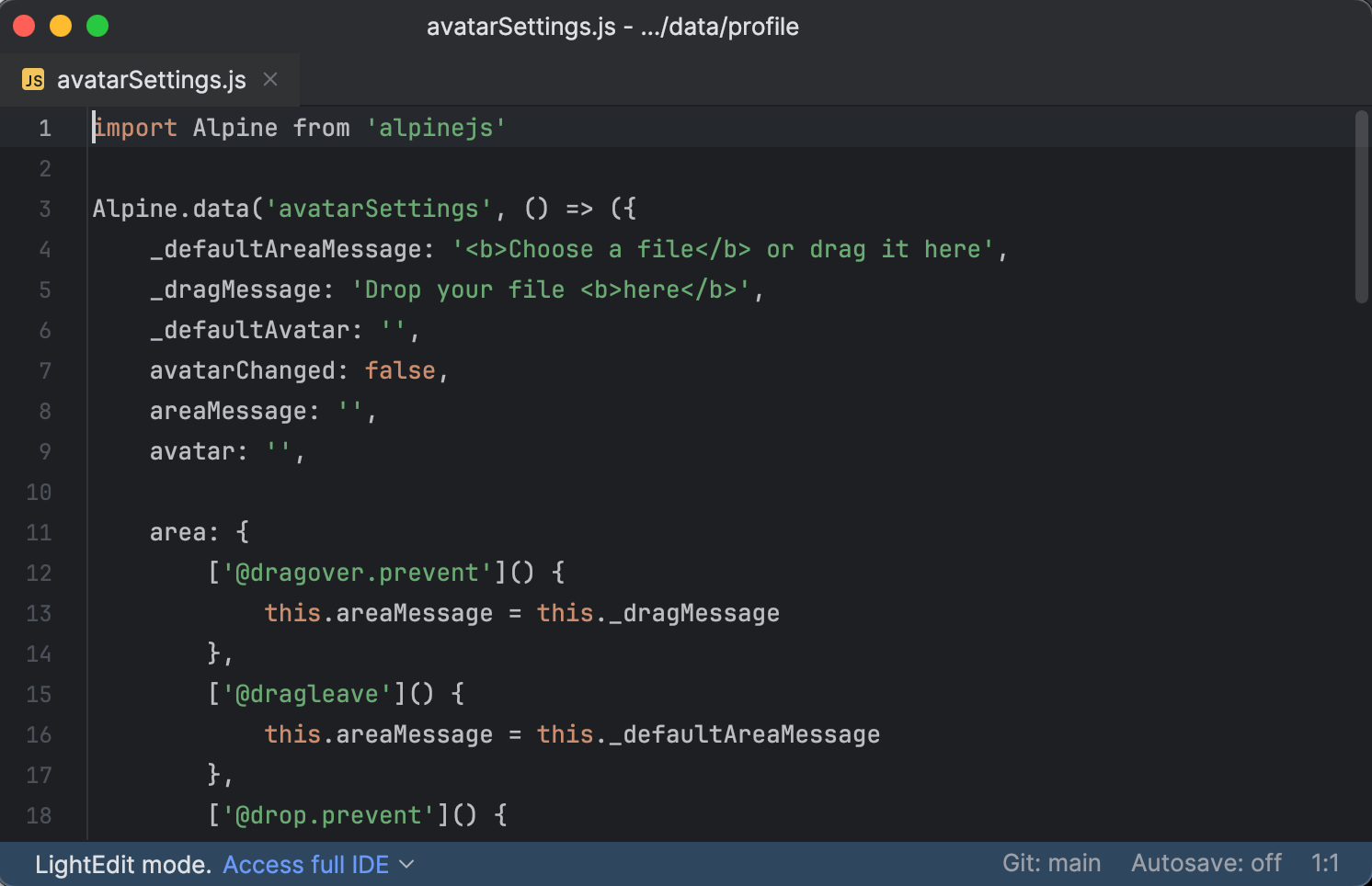Click on empty line 10
This screenshot has width=1372, height=886.
tap(276, 492)
